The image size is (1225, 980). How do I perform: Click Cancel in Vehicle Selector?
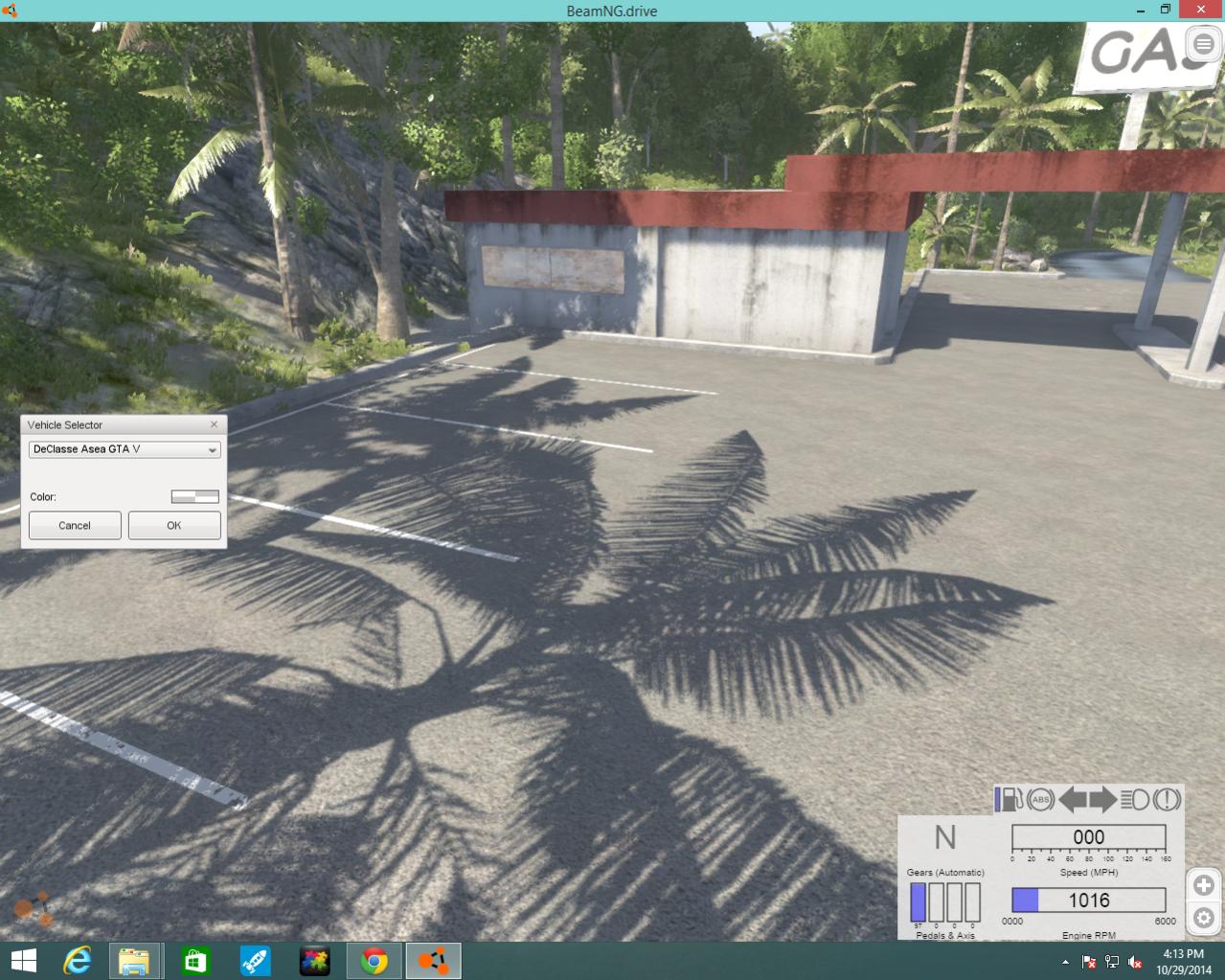tap(75, 525)
